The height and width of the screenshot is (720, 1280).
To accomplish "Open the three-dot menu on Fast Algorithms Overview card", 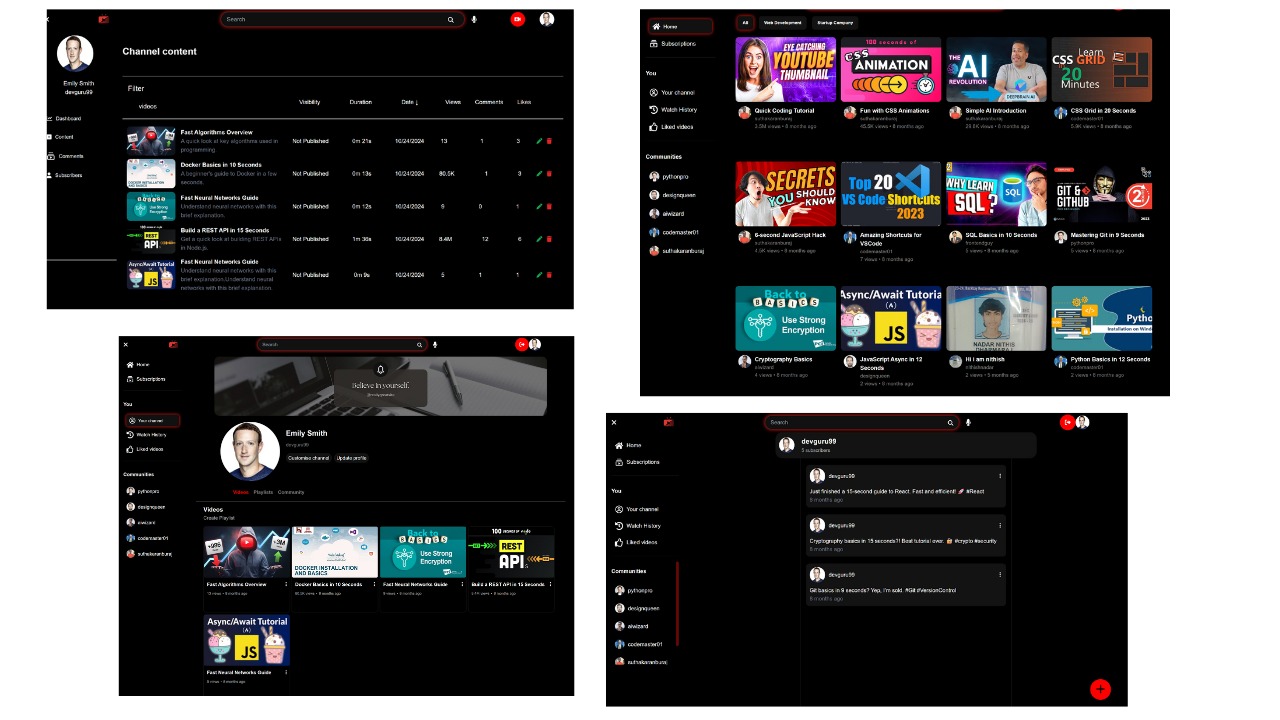I will coord(287,584).
